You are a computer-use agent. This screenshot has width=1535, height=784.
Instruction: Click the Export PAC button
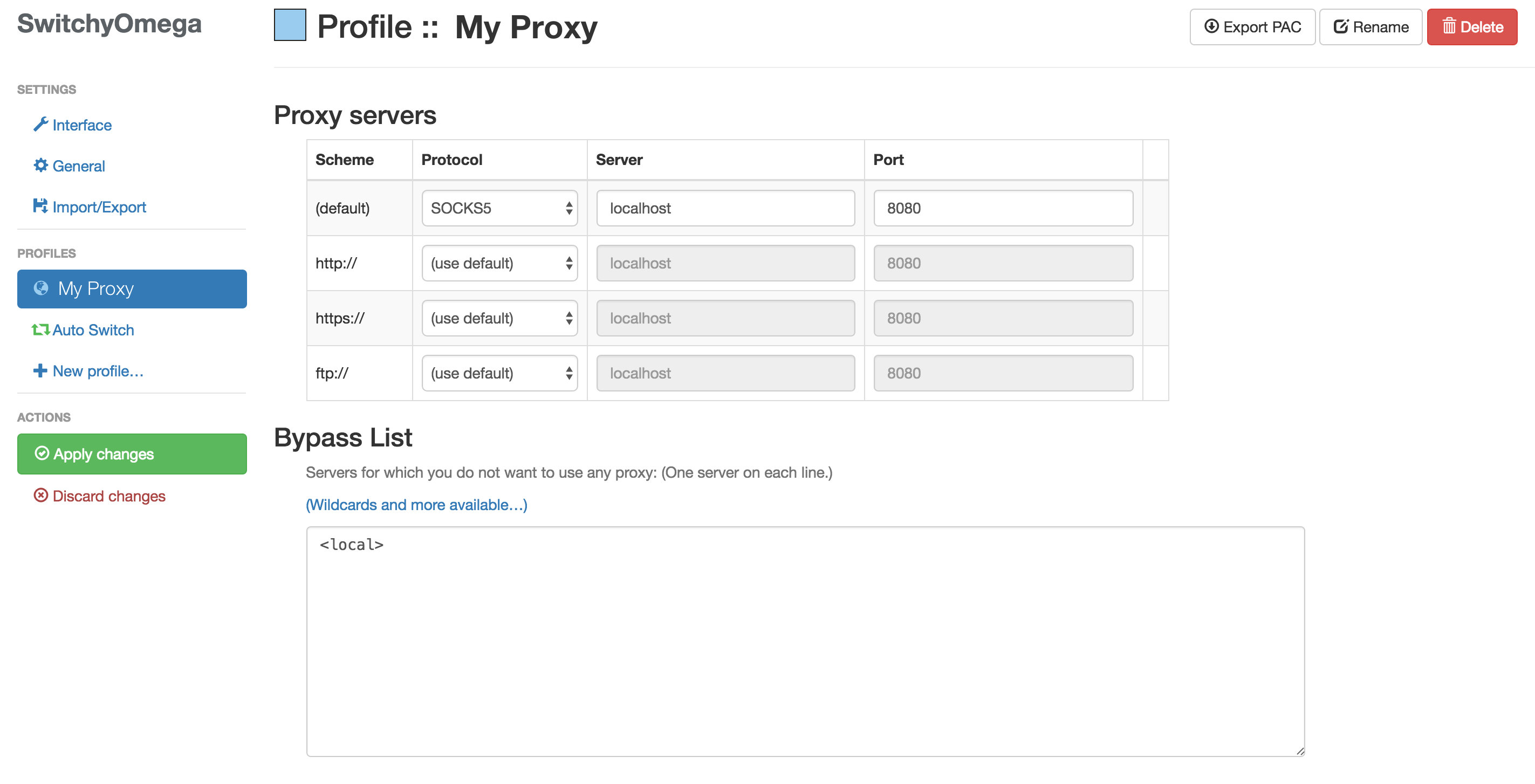pos(1252,27)
